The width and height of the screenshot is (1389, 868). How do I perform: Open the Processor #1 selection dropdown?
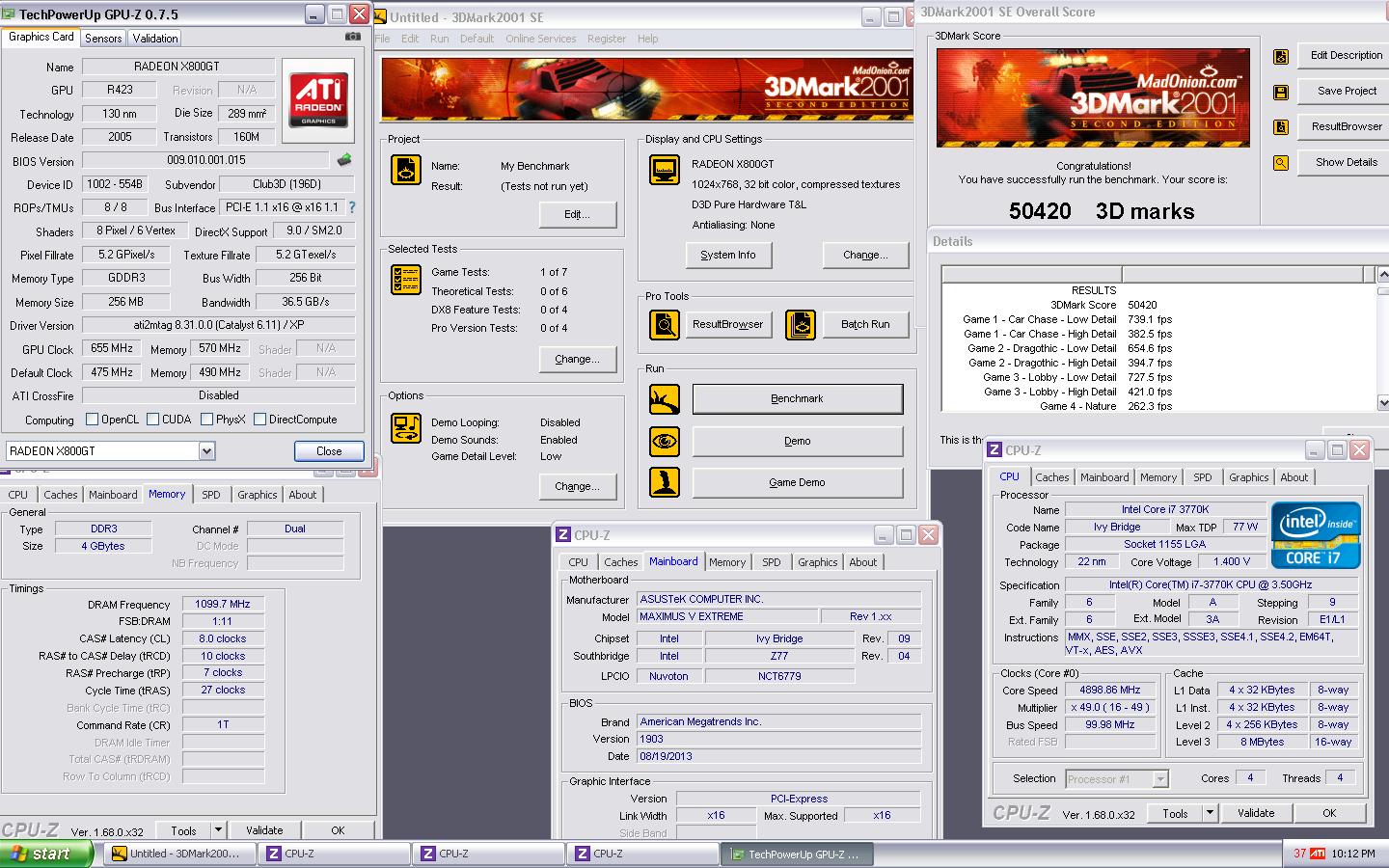click(x=1160, y=778)
